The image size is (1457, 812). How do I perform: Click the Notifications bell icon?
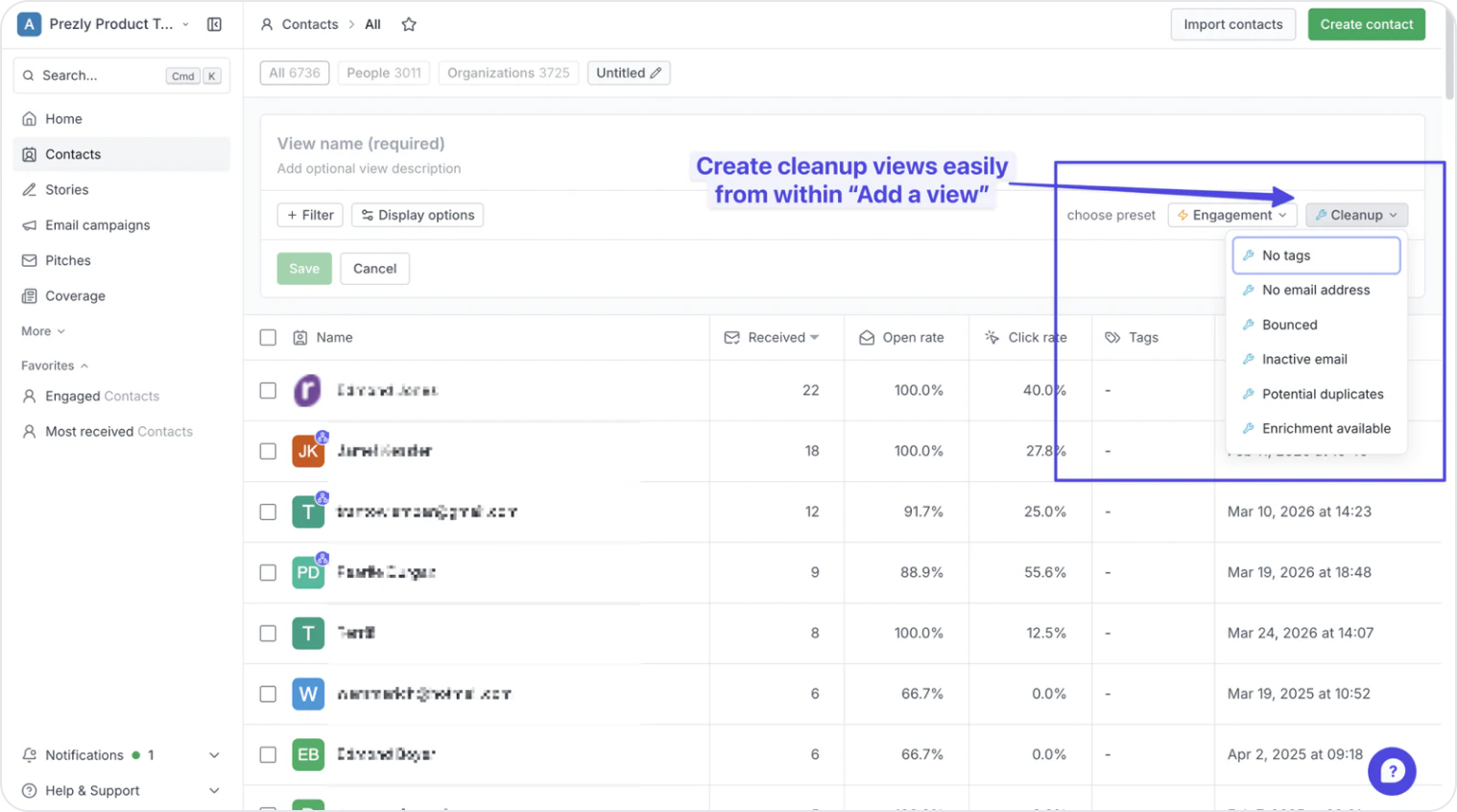pos(30,755)
